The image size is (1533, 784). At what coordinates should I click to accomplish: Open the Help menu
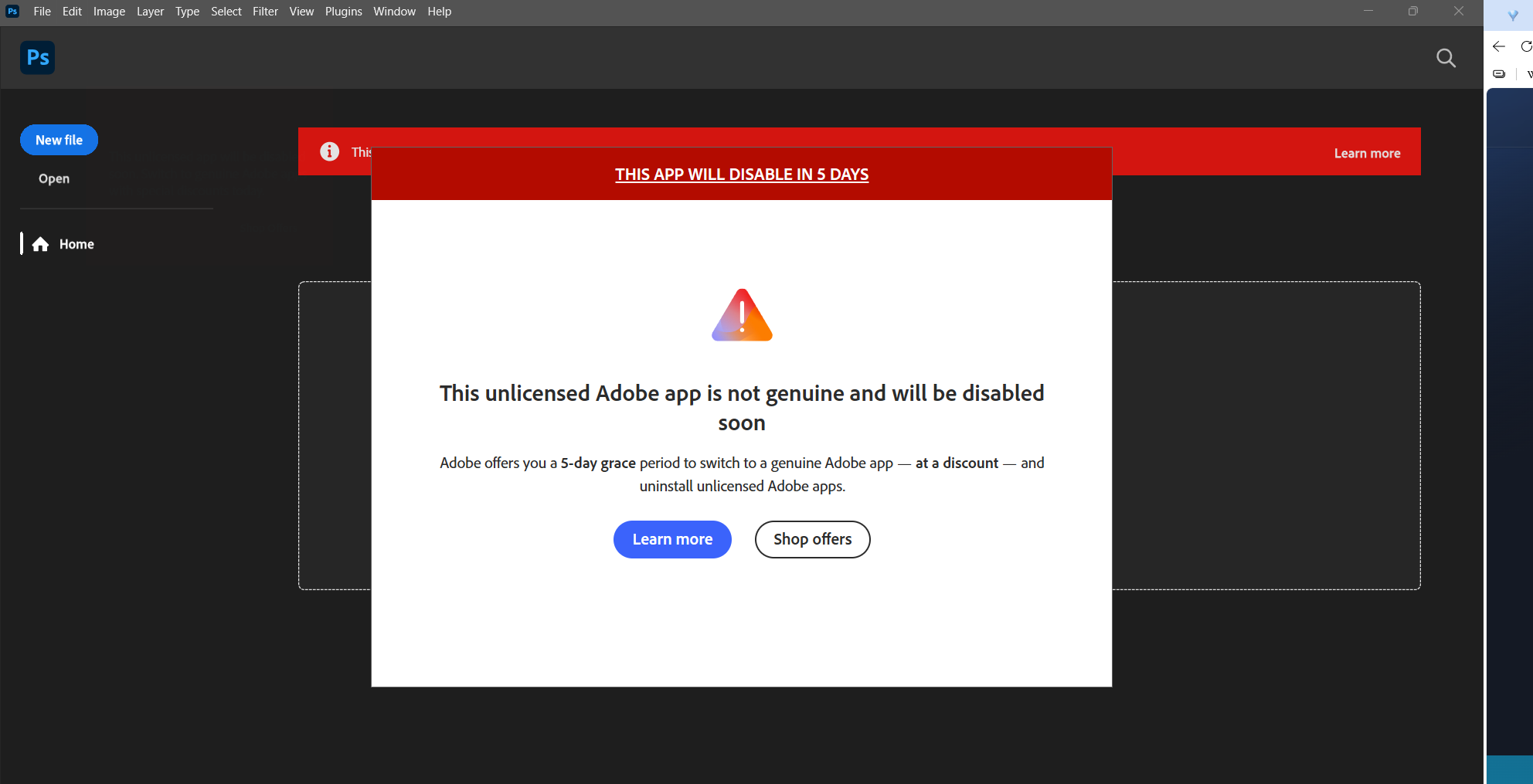click(439, 12)
